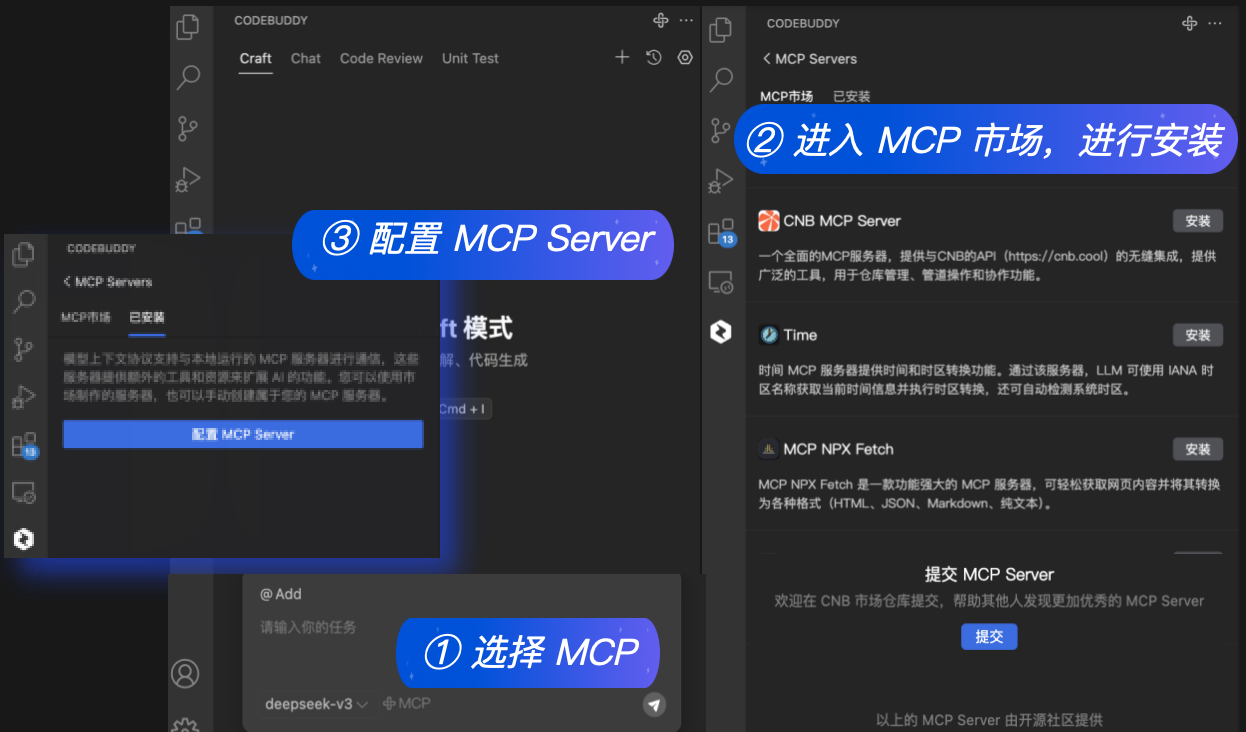Click the 配置 MCP Server button
The height and width of the screenshot is (732, 1246).
click(243, 434)
